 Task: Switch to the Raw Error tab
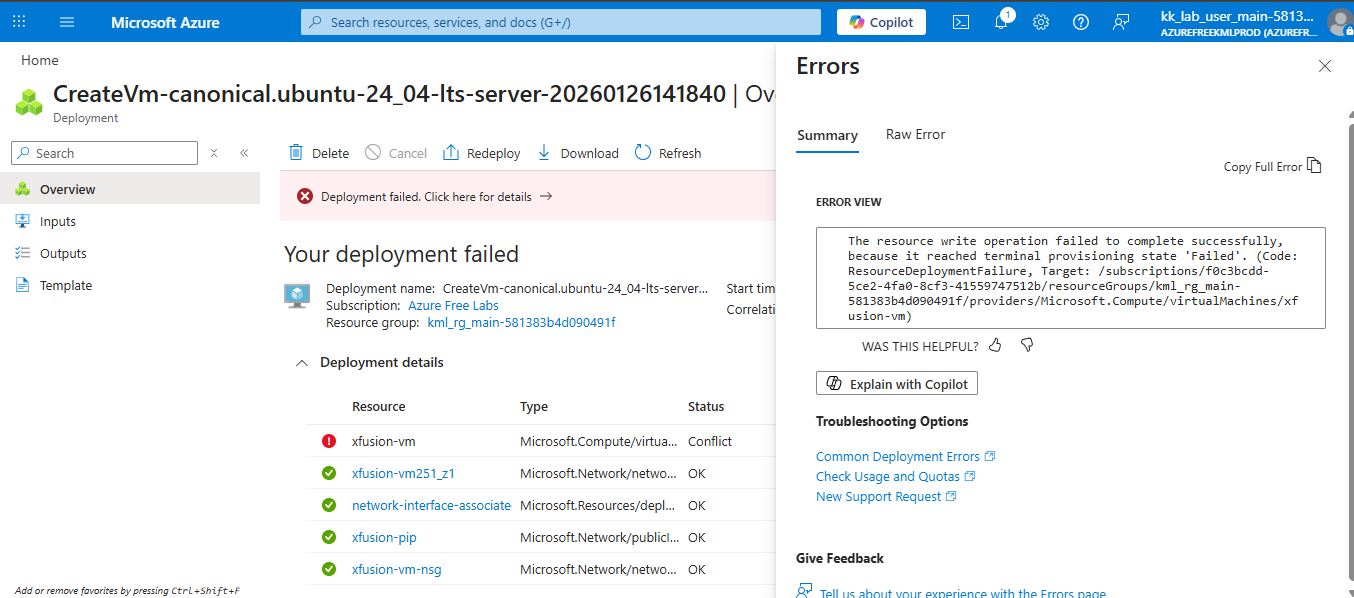tap(915, 135)
